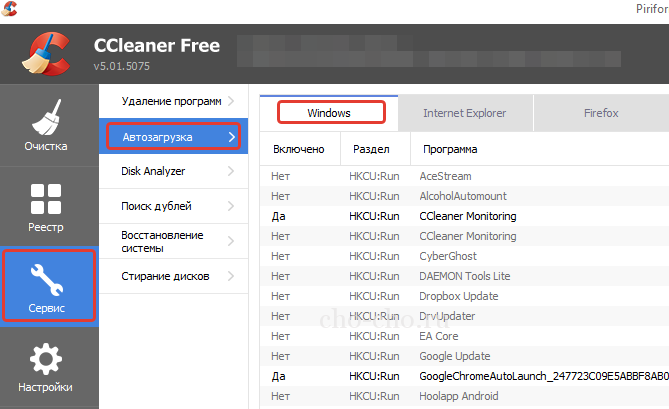The width and height of the screenshot is (669, 409).
Task: Switch to the Internet Explorer tab
Action: click(x=464, y=113)
